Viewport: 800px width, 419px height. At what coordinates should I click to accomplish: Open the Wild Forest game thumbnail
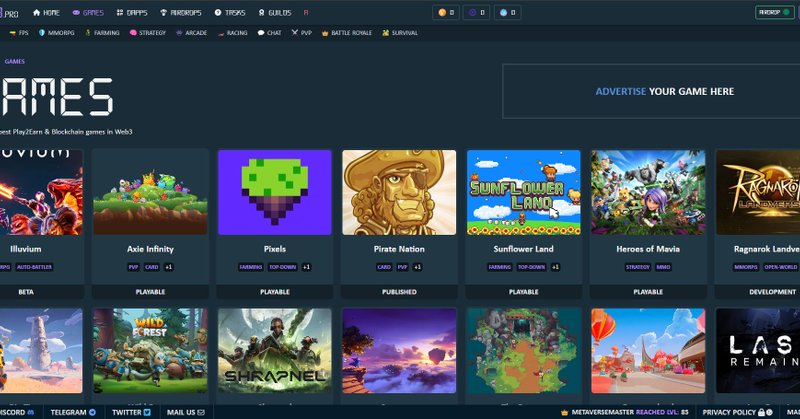150,351
